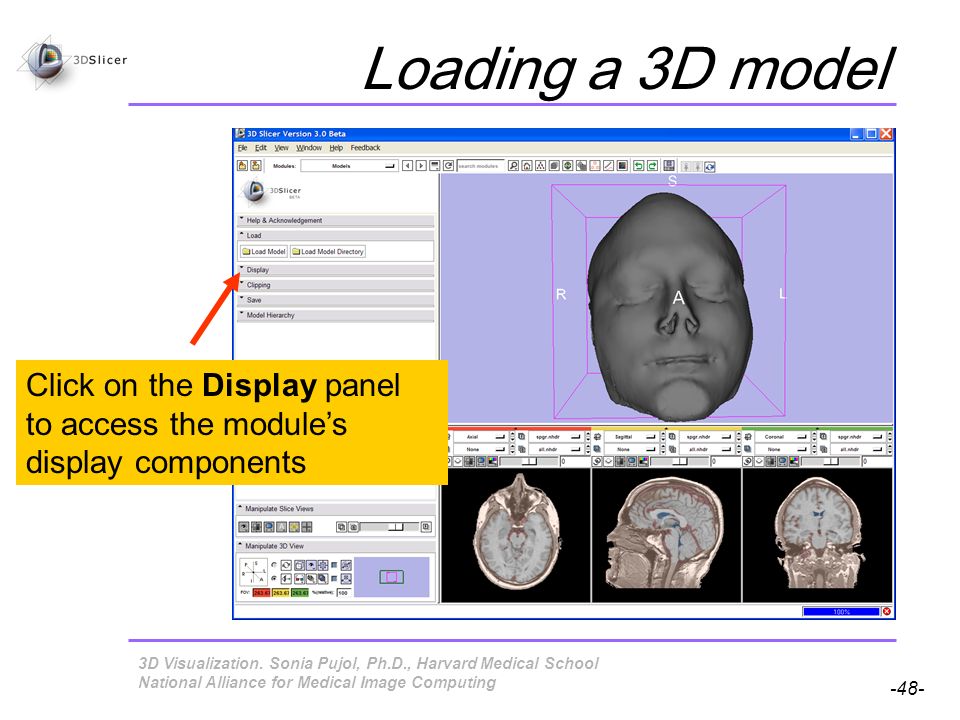The width and height of the screenshot is (960, 720).
Task: Open the Edit menu
Action: (261, 148)
